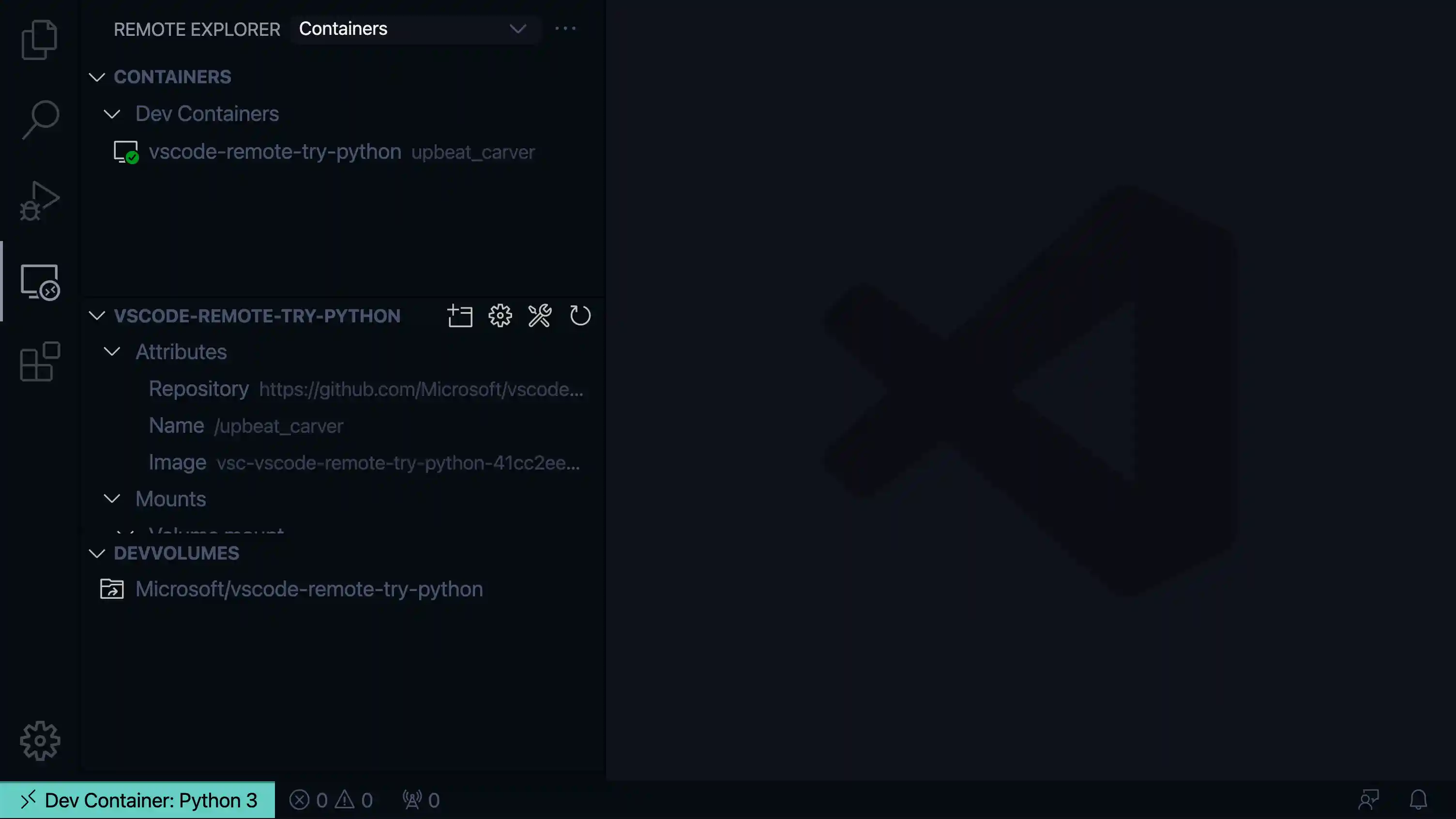Open the Repository GitHub link
This screenshot has height=819, width=1456.
[x=421, y=389]
